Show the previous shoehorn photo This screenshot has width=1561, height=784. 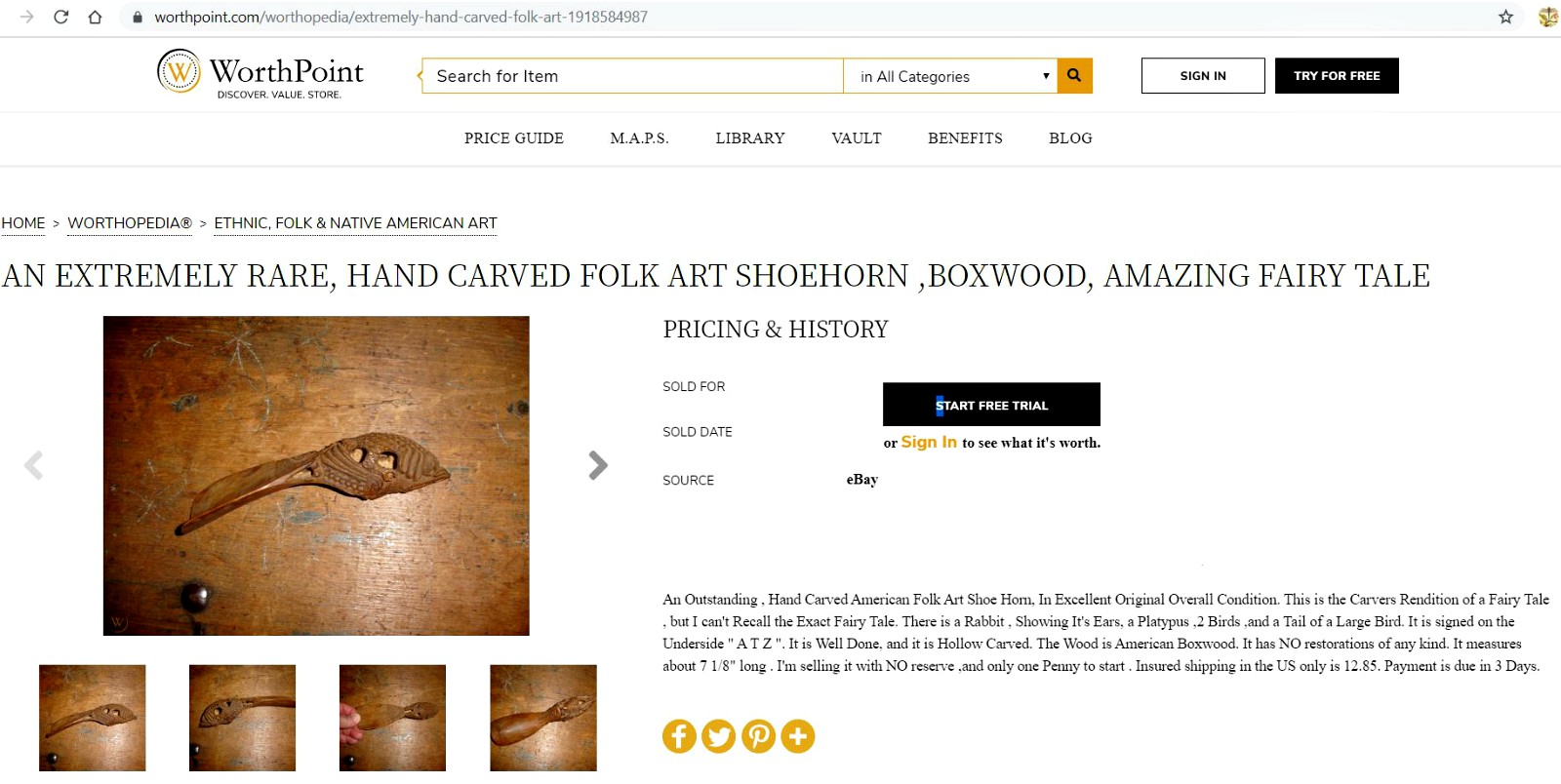(34, 465)
